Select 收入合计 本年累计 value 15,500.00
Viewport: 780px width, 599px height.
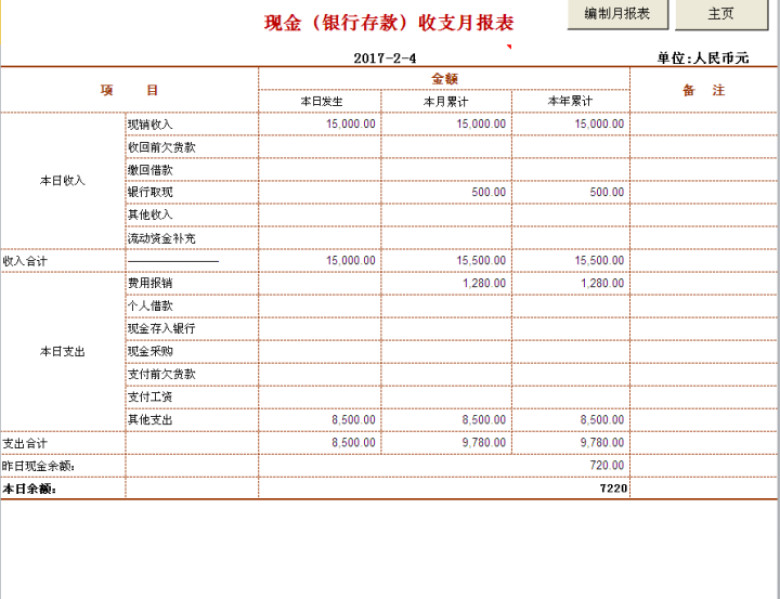point(599,261)
